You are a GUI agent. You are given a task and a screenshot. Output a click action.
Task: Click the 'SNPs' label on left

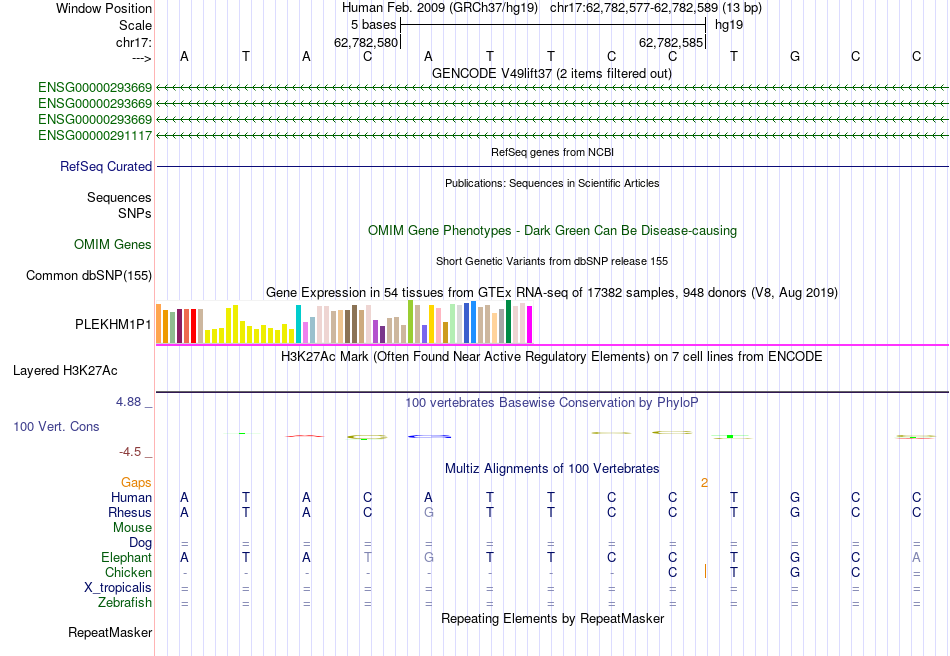pyautogui.click(x=135, y=213)
